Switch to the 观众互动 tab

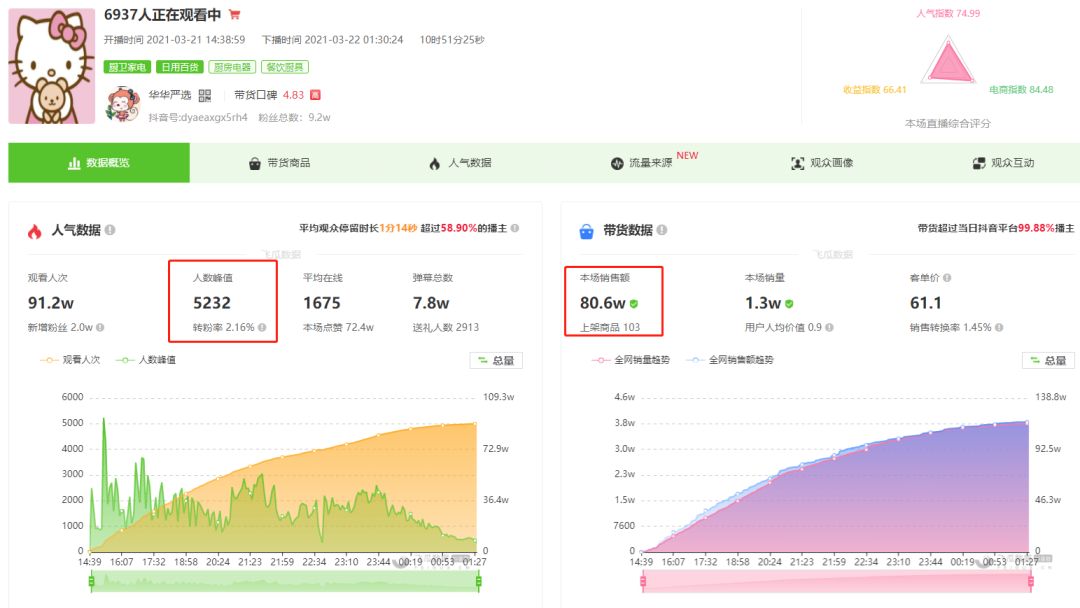point(1004,163)
